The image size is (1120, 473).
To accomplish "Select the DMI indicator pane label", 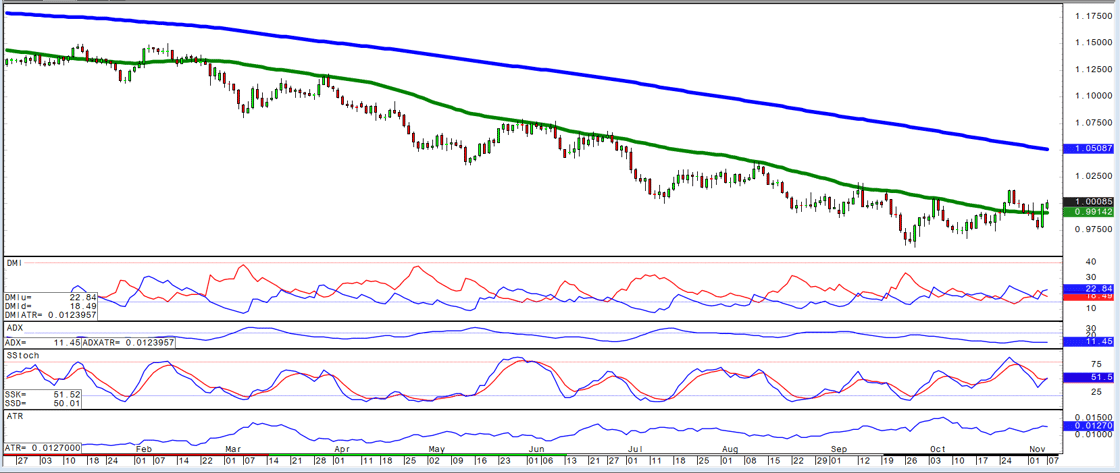I will [x=15, y=264].
